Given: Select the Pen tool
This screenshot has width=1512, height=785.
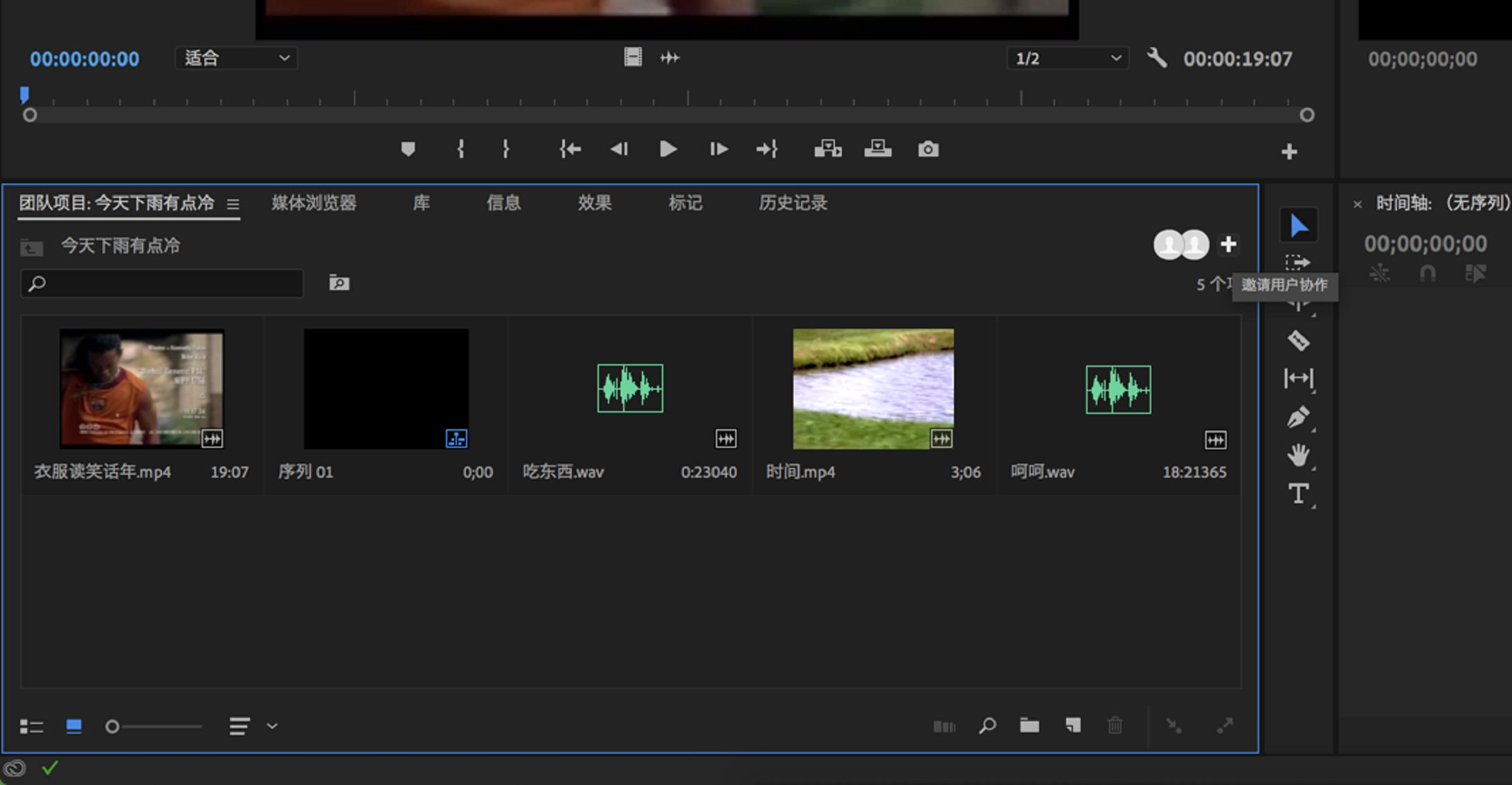Looking at the screenshot, I should [1298, 417].
